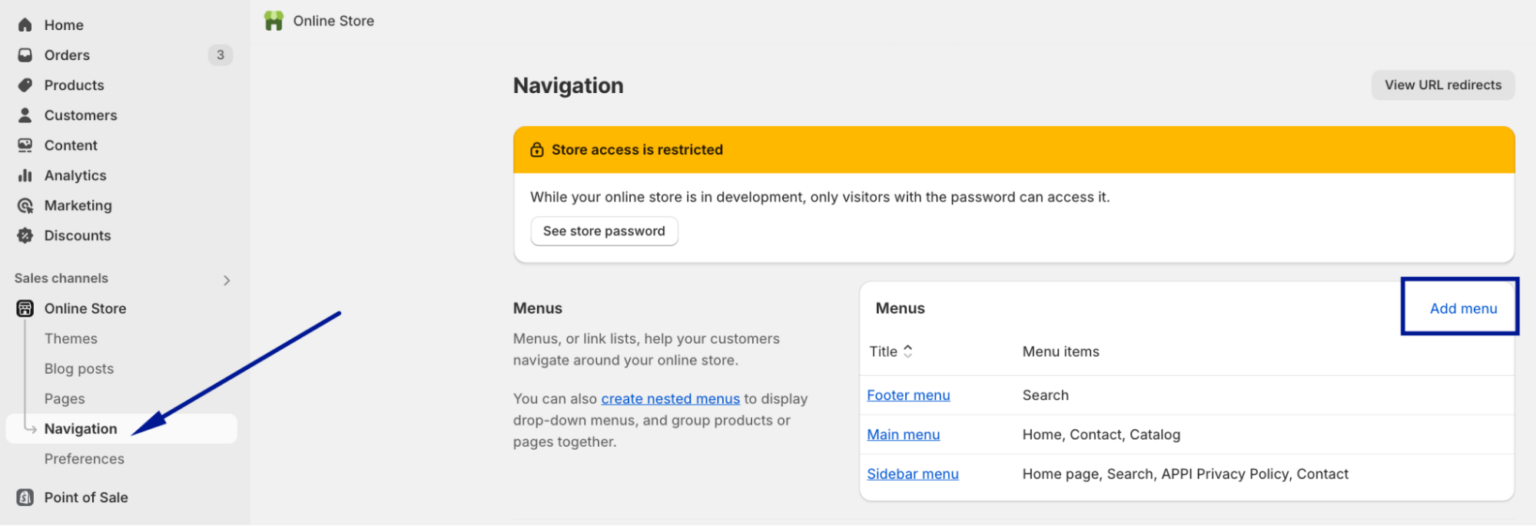Open Pages under Online Store
The height and width of the screenshot is (526, 1536).
64,398
